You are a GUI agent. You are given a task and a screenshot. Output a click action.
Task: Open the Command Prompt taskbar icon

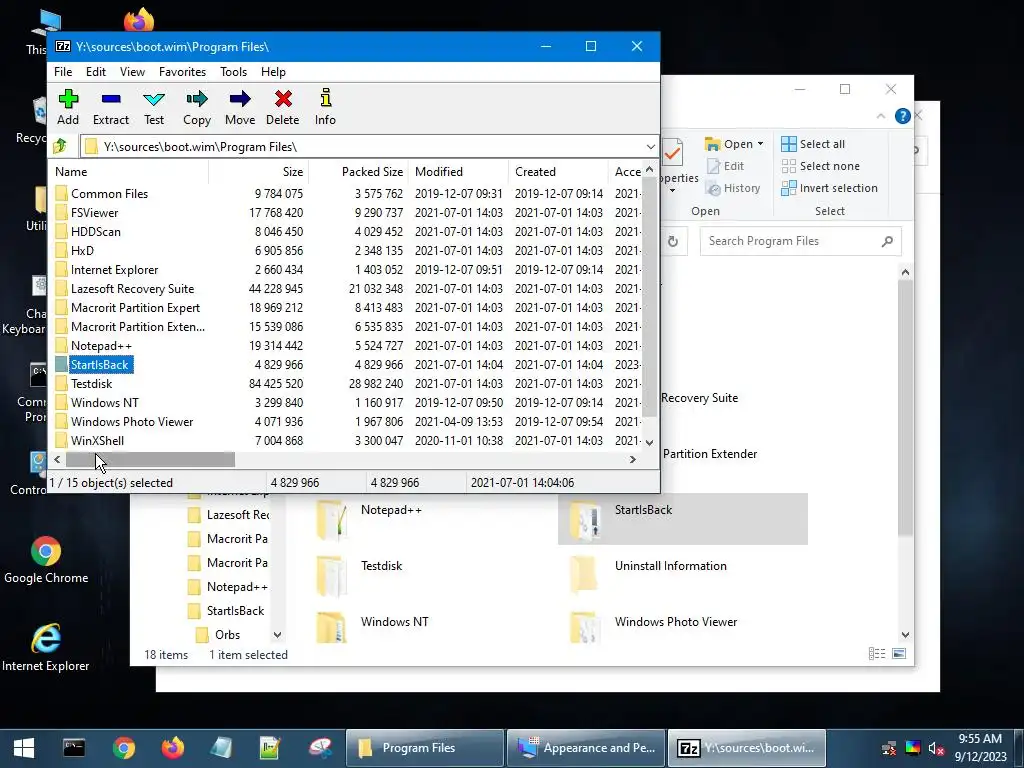point(74,748)
